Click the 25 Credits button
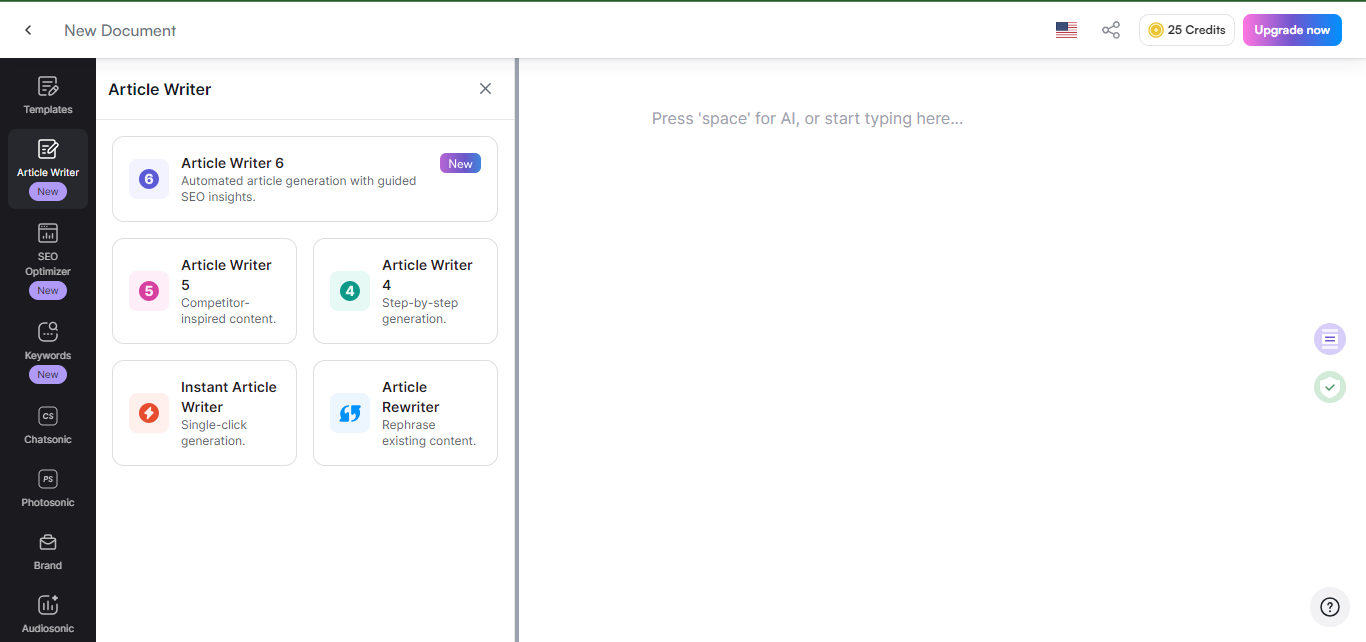The image size is (1366, 642). click(1186, 30)
